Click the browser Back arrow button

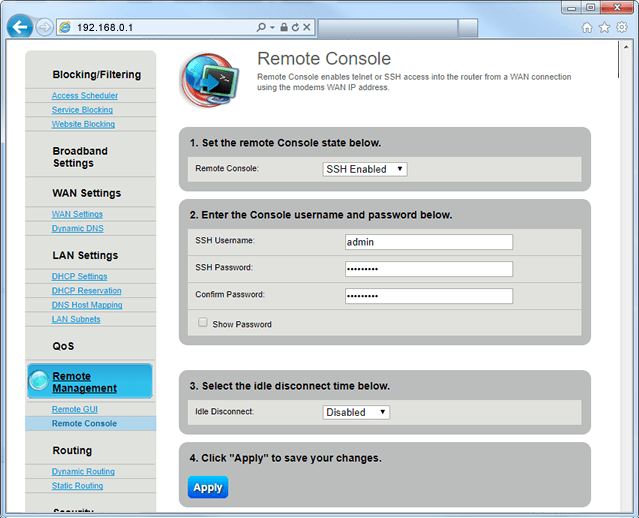tap(19, 27)
